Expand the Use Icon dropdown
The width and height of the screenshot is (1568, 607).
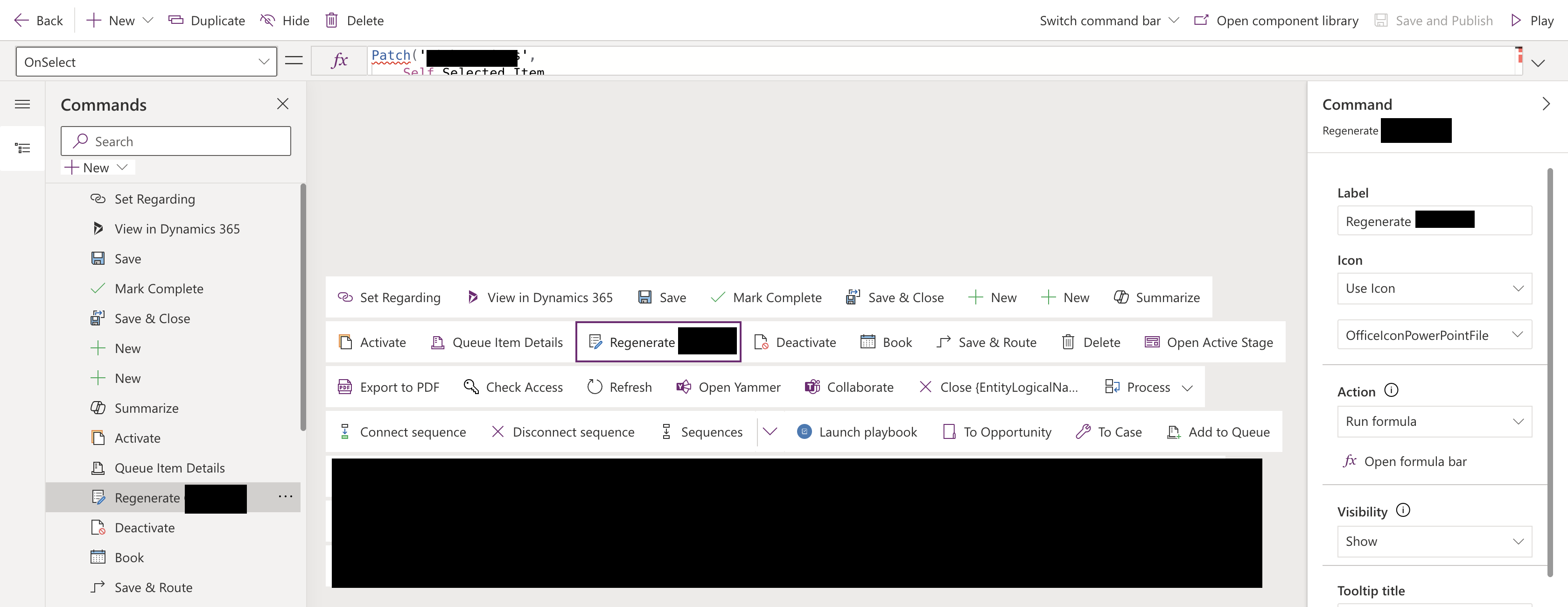click(x=1434, y=289)
